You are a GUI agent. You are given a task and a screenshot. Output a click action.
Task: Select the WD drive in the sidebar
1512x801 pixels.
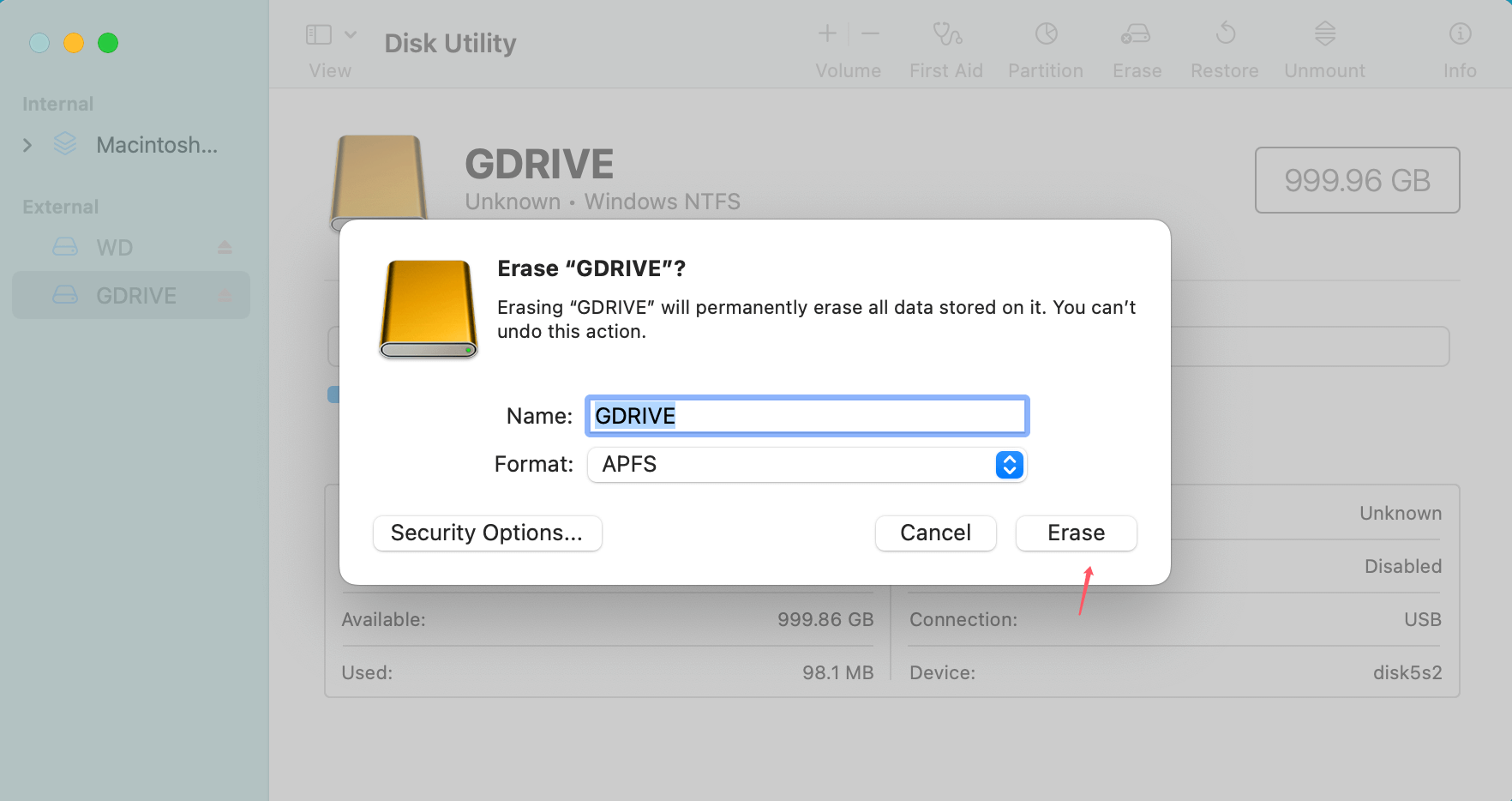click(x=112, y=247)
